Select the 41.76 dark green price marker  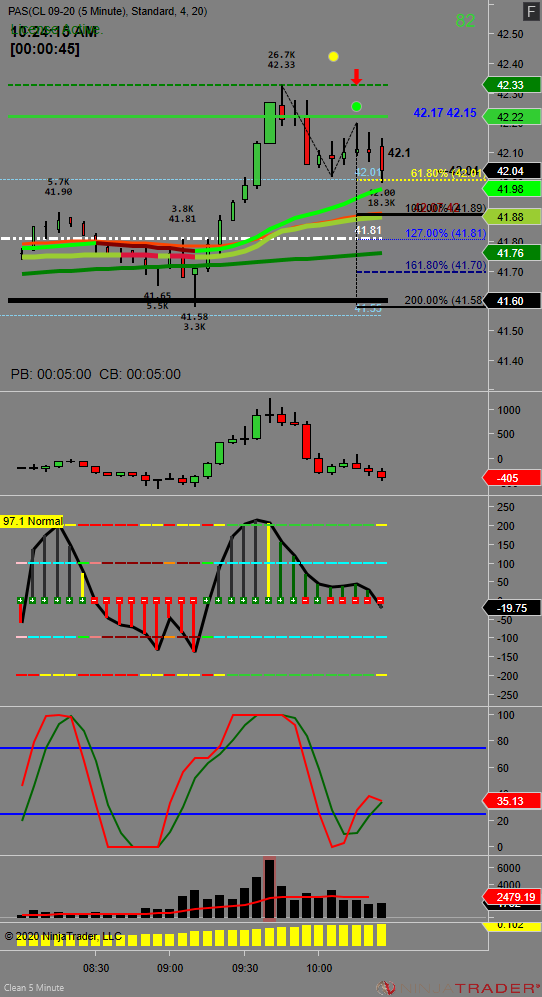click(513, 253)
